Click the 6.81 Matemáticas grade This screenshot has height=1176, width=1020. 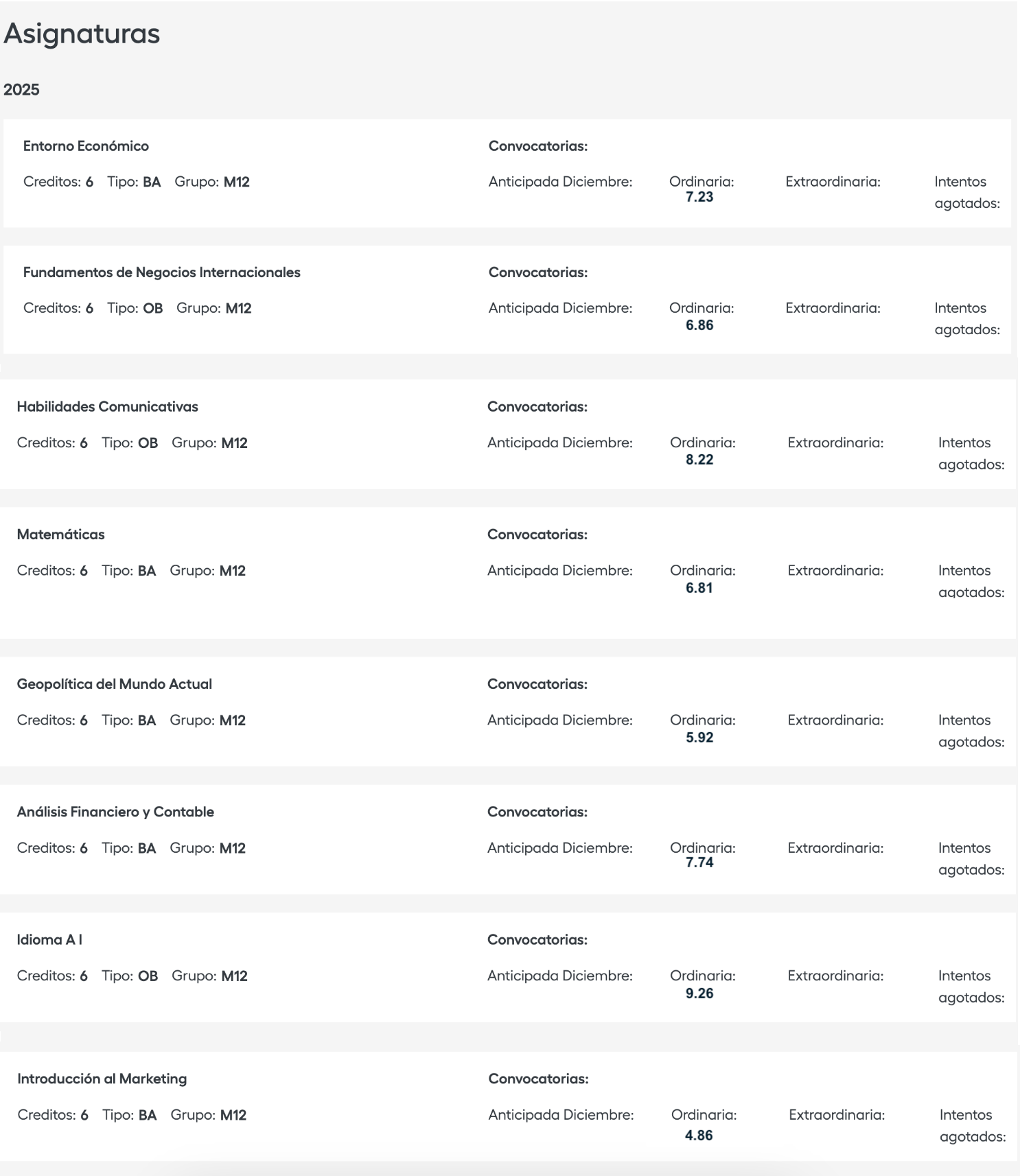[699, 587]
